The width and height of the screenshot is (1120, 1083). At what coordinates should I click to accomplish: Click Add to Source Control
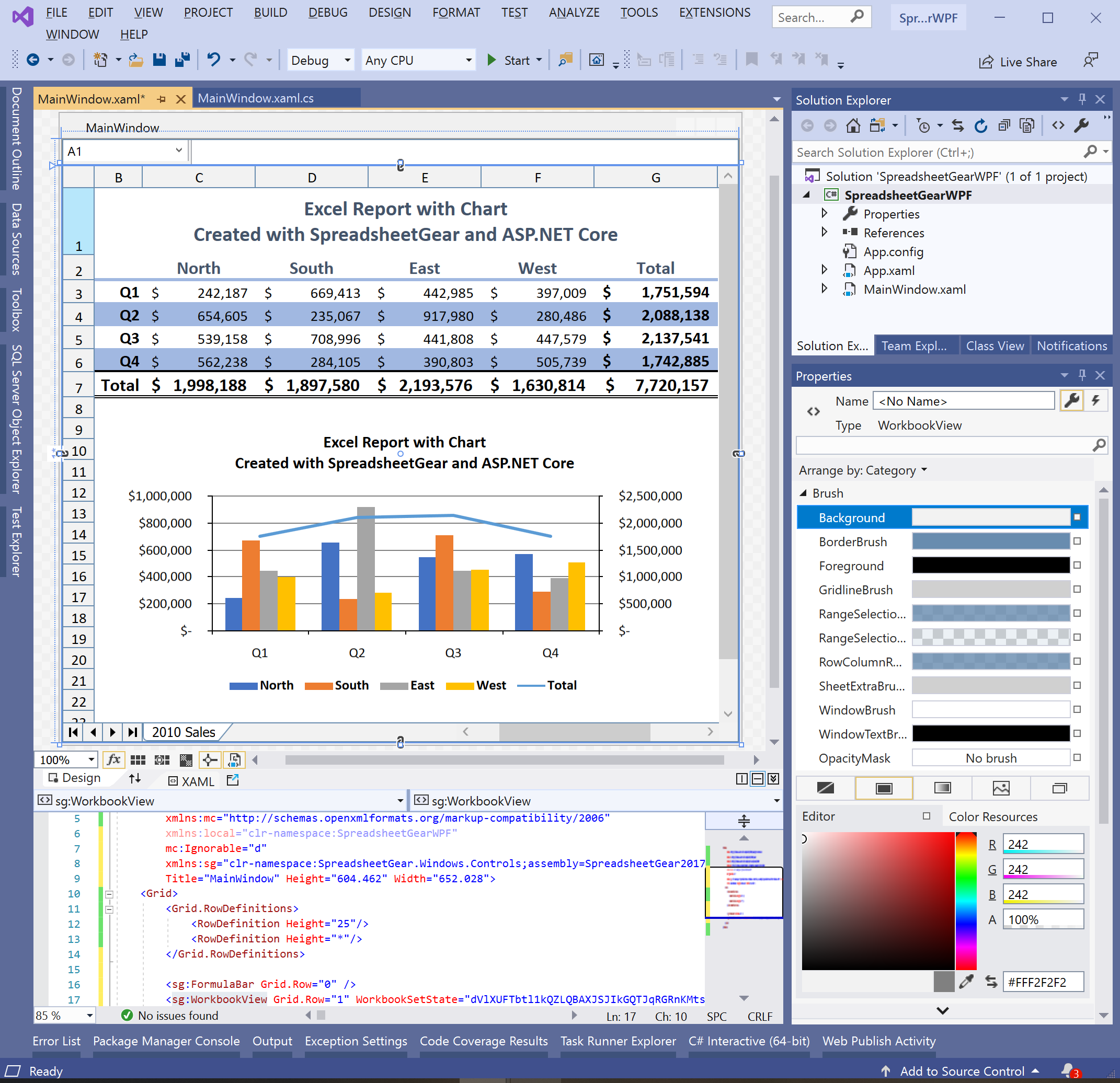961,1071
